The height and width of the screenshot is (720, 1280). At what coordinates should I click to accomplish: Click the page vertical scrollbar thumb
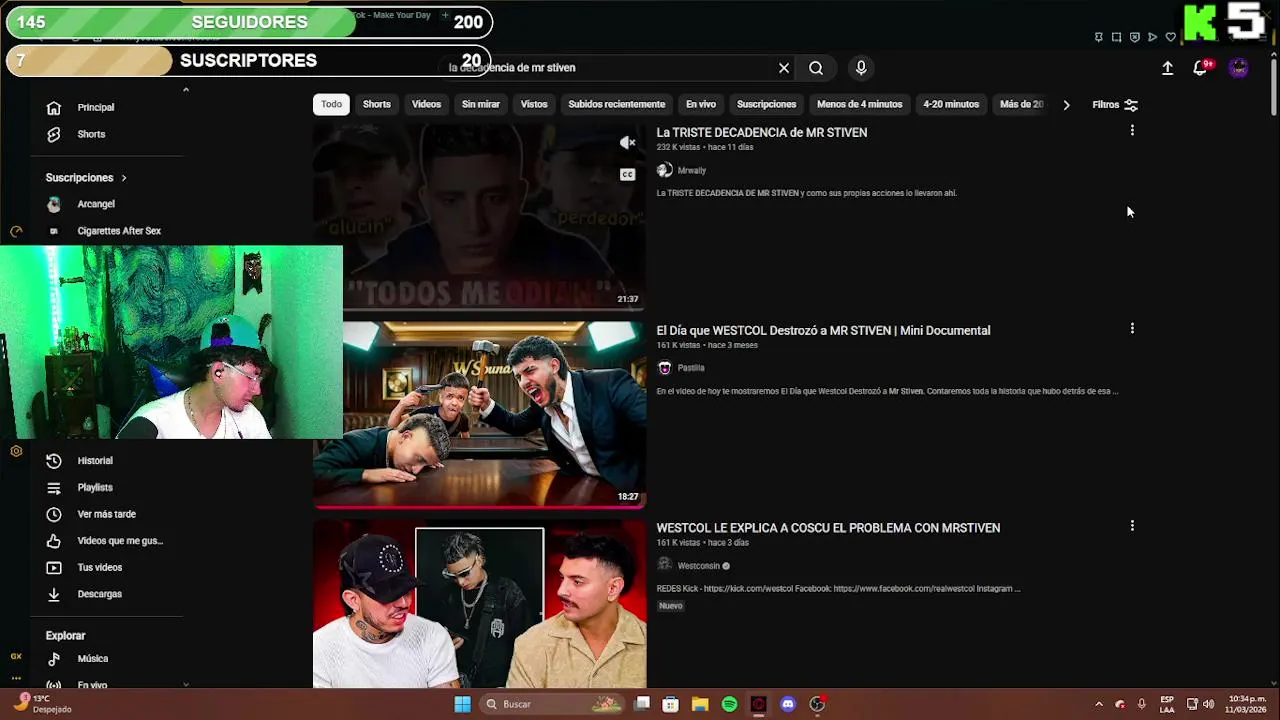(1273, 85)
